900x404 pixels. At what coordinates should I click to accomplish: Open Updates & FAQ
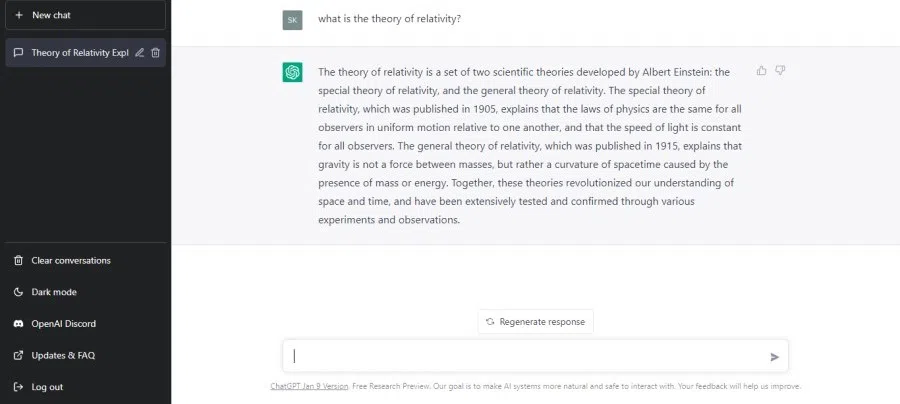63,355
